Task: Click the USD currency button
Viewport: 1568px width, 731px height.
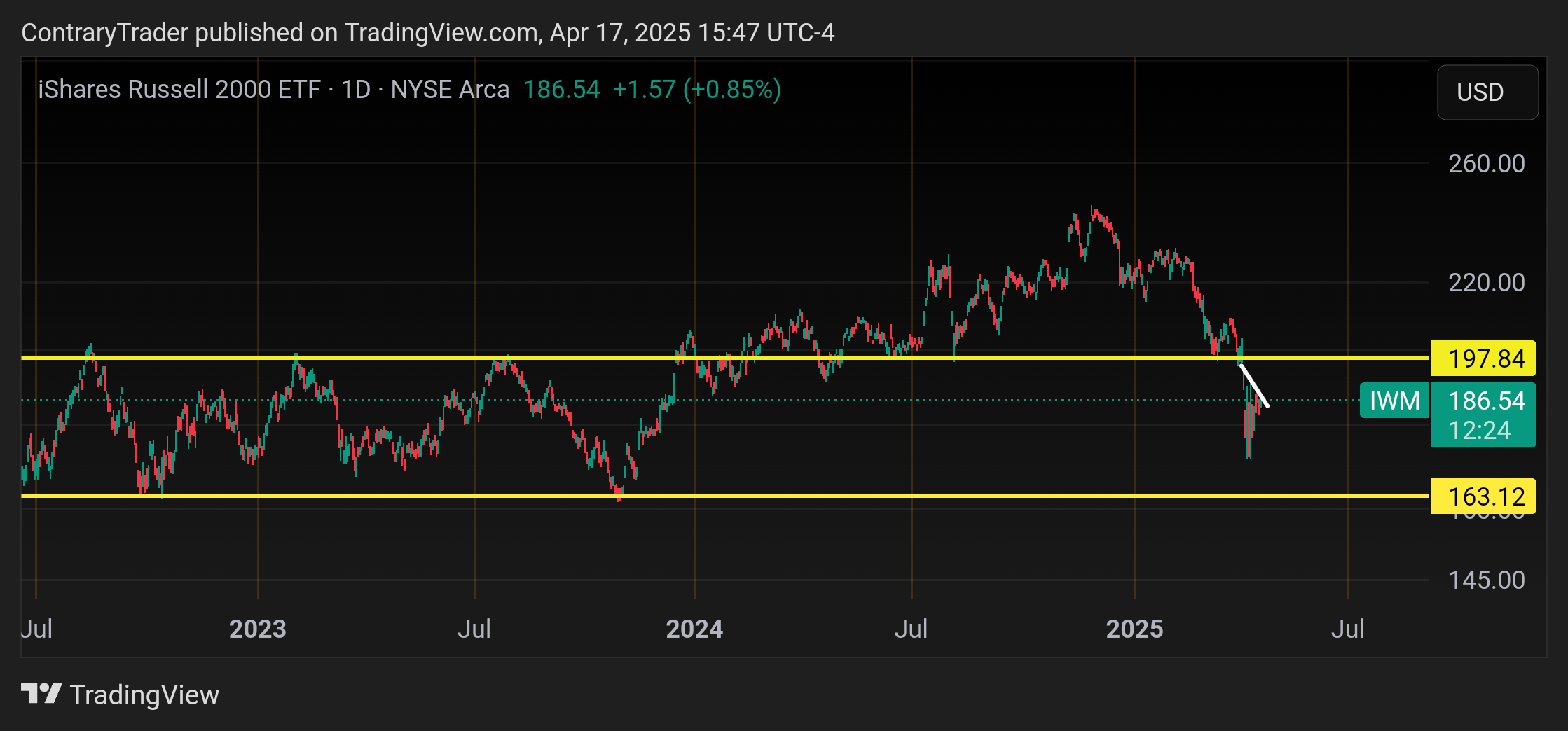Action: point(1487,92)
